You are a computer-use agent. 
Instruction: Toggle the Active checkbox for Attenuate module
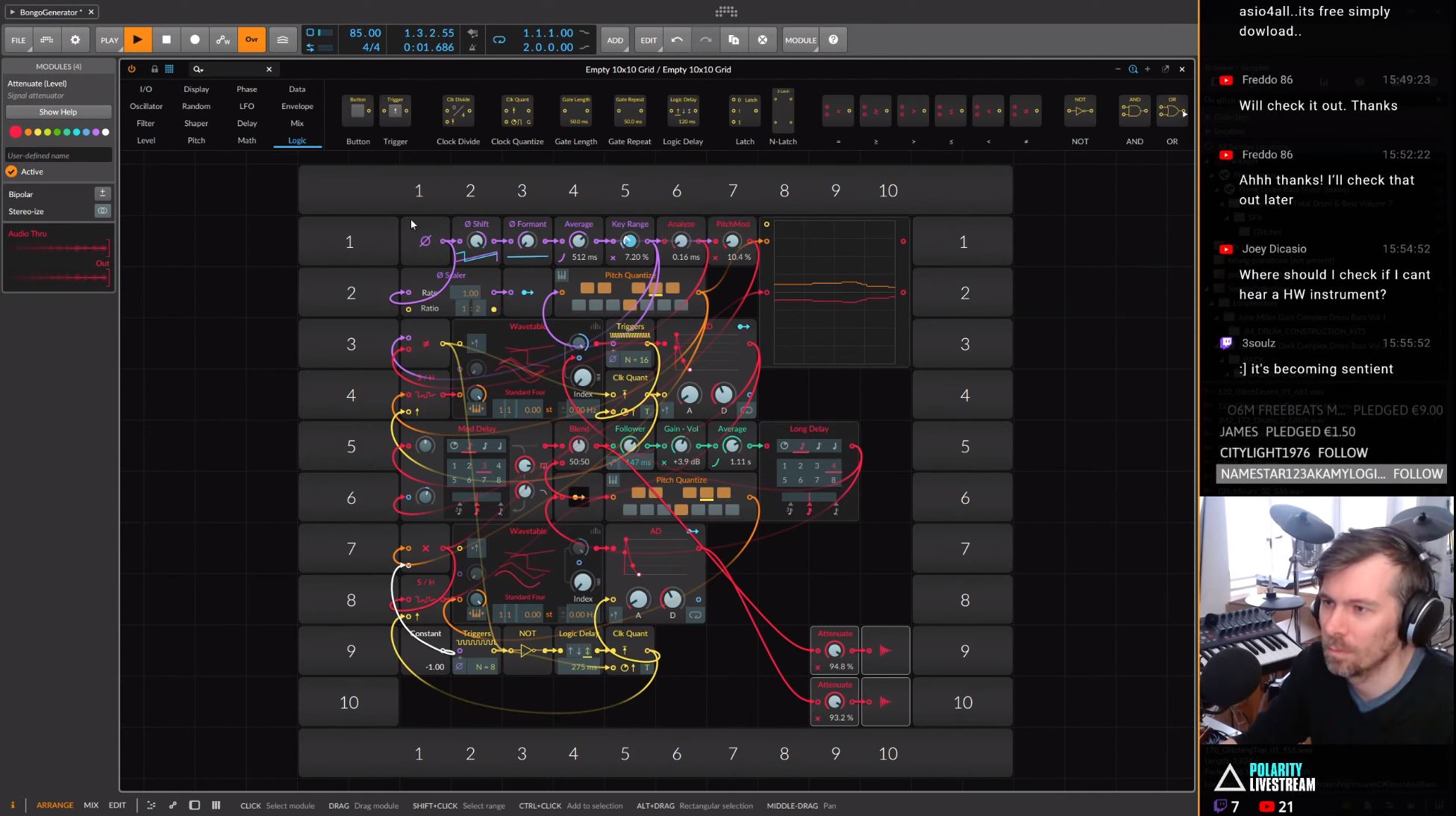point(12,171)
